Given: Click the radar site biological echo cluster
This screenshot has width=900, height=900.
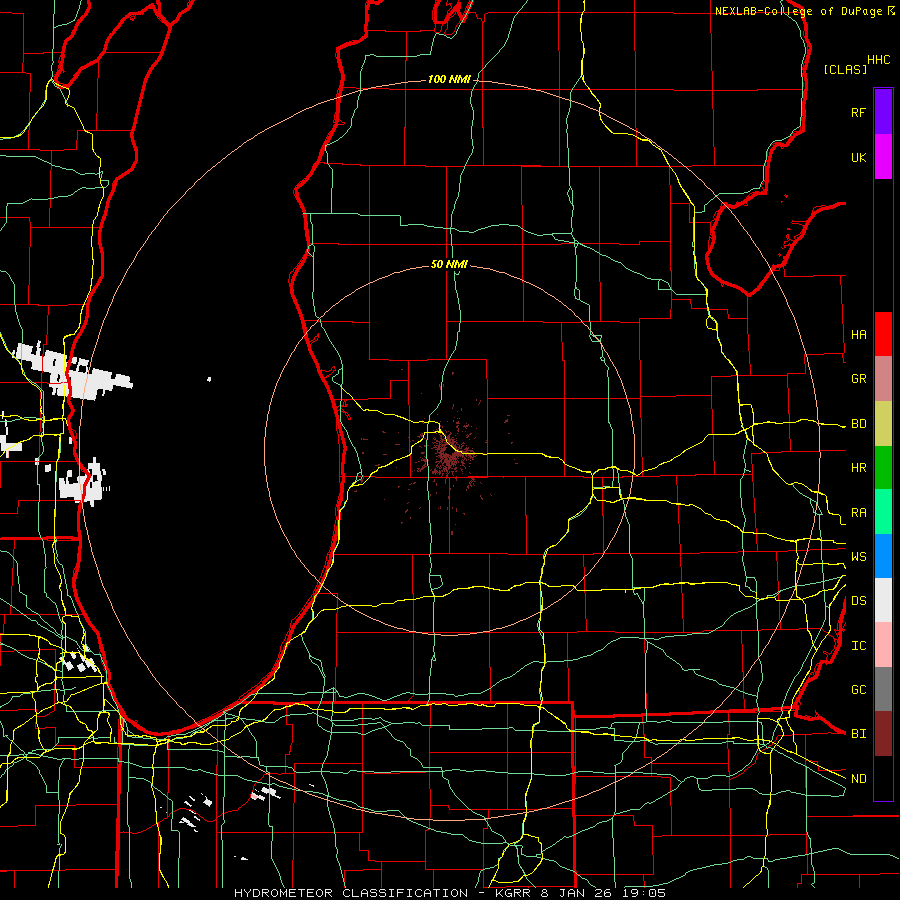Looking at the screenshot, I should [449, 453].
